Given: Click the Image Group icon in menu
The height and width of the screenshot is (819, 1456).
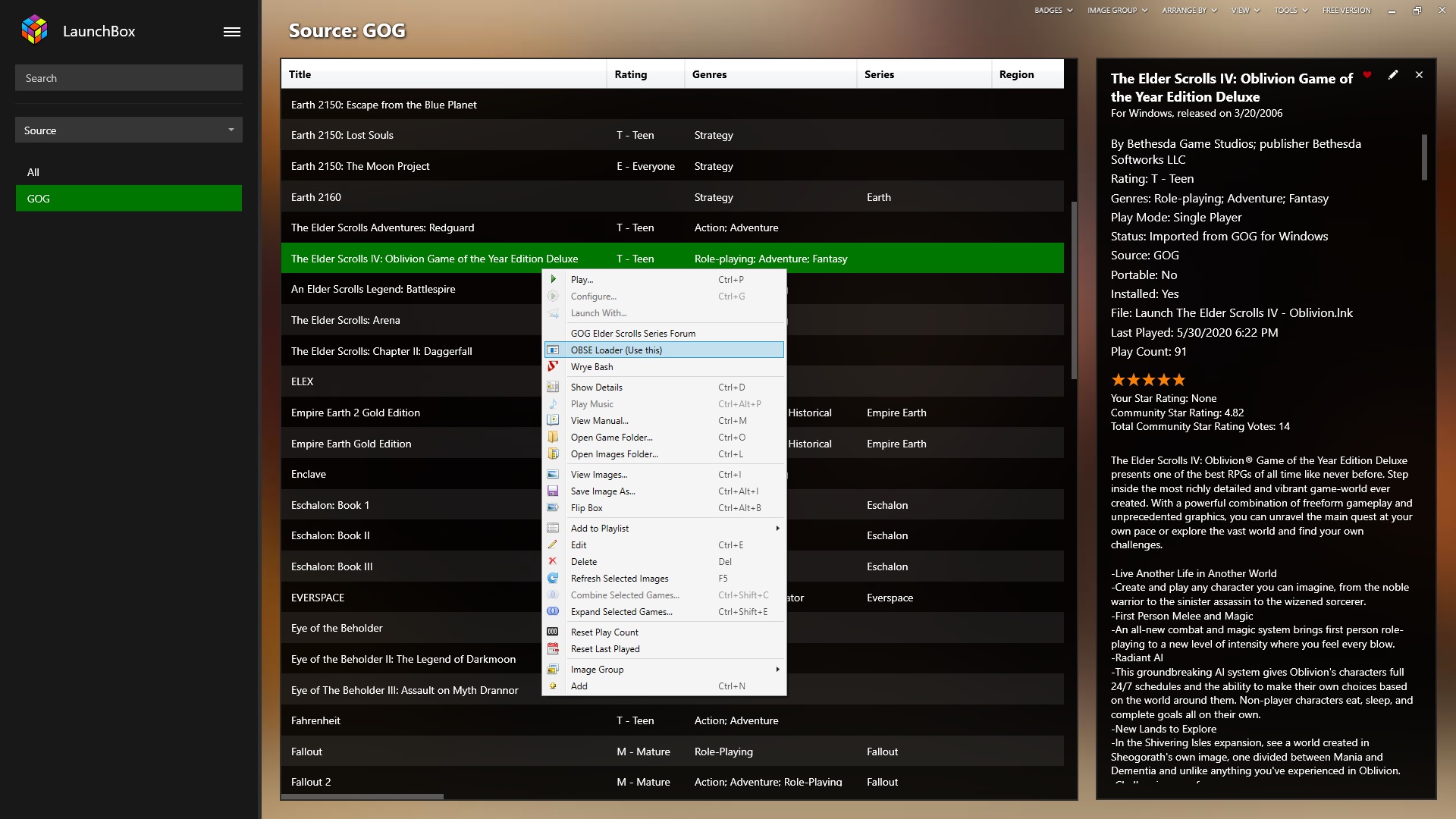Looking at the screenshot, I should [x=553, y=669].
